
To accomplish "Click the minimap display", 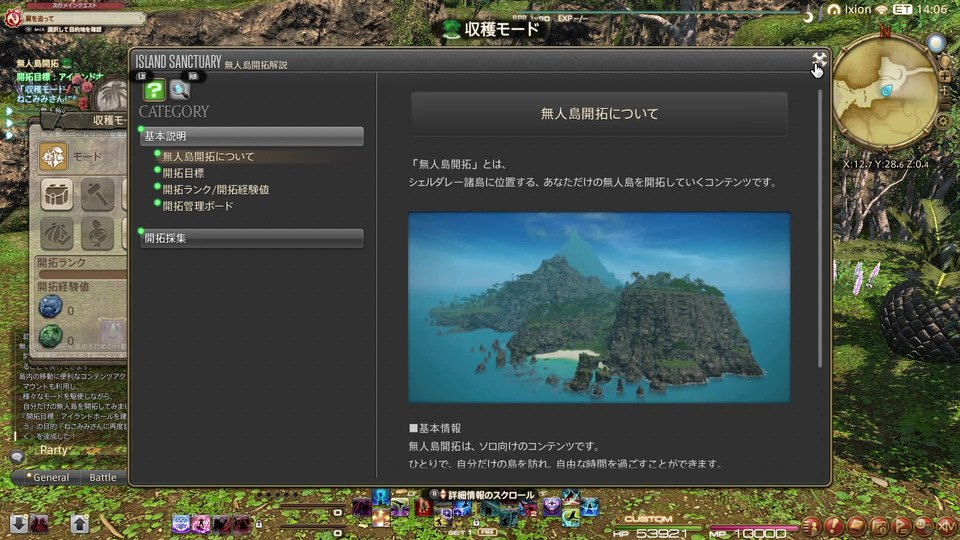I will 885,91.
